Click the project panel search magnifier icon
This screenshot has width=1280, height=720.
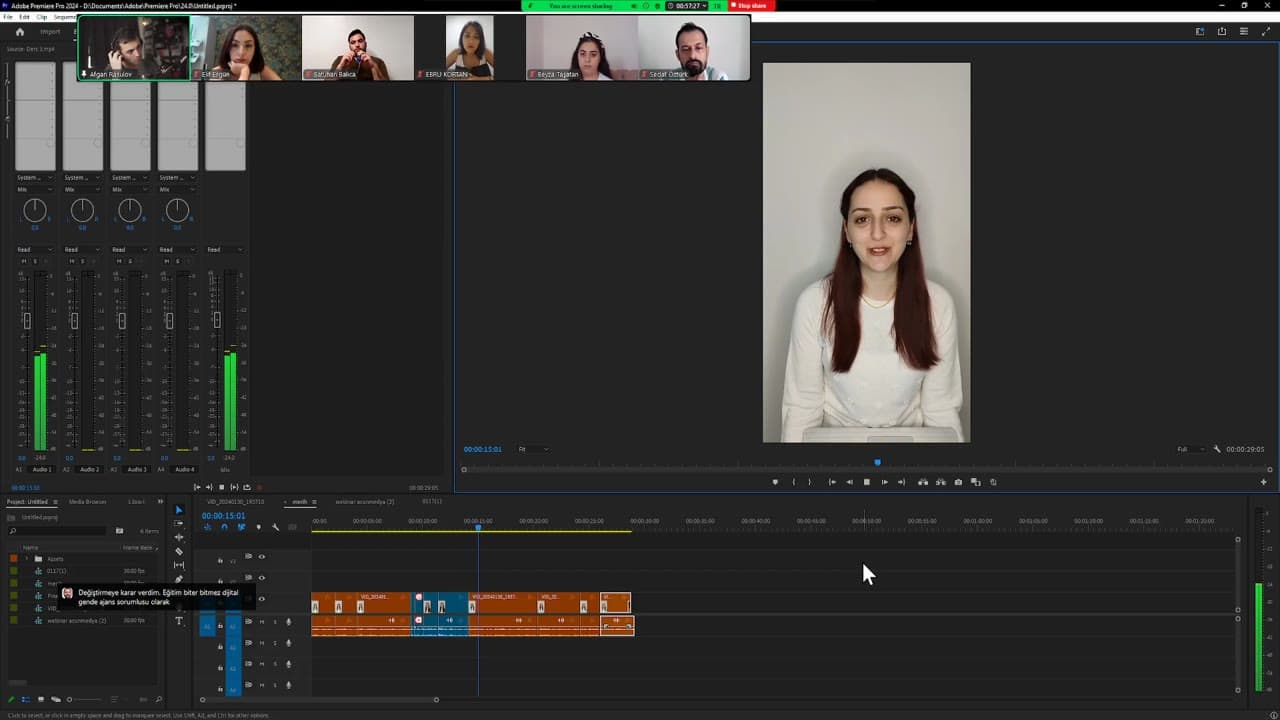tap(12, 531)
